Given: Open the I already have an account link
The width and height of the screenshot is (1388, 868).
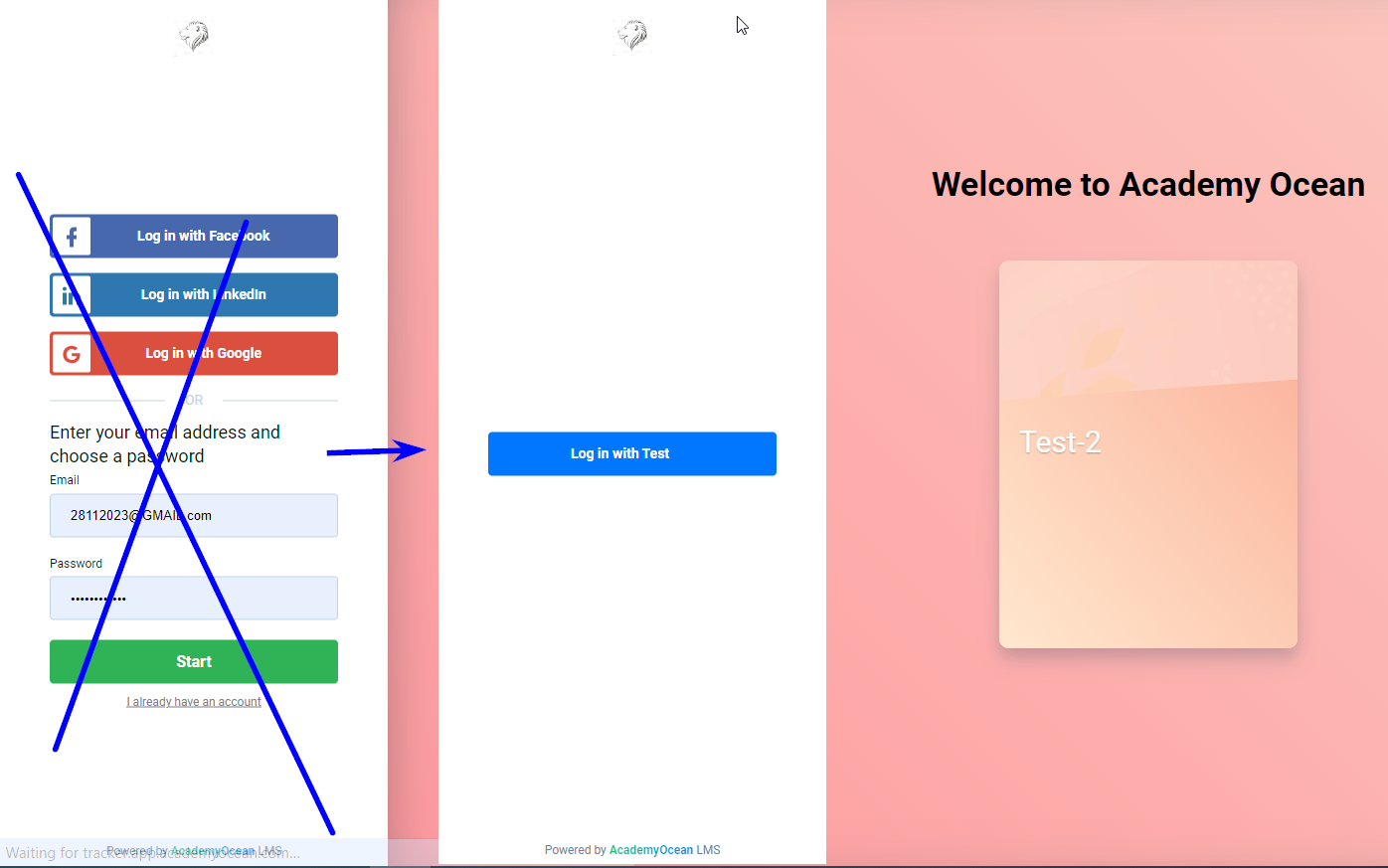Looking at the screenshot, I should [x=194, y=702].
